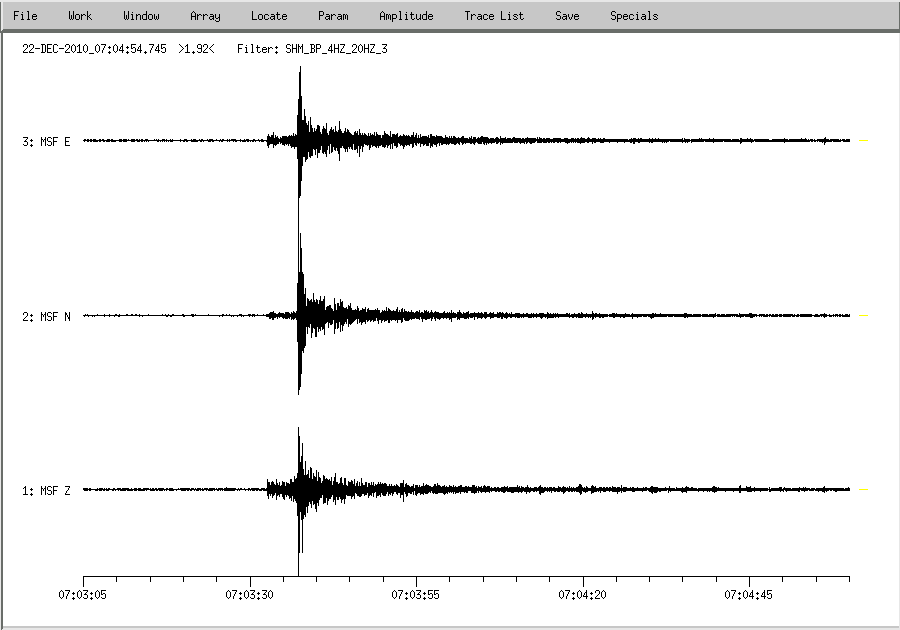The image size is (900, 630).
Task: Open the Trace List menu
Action: (x=494, y=16)
